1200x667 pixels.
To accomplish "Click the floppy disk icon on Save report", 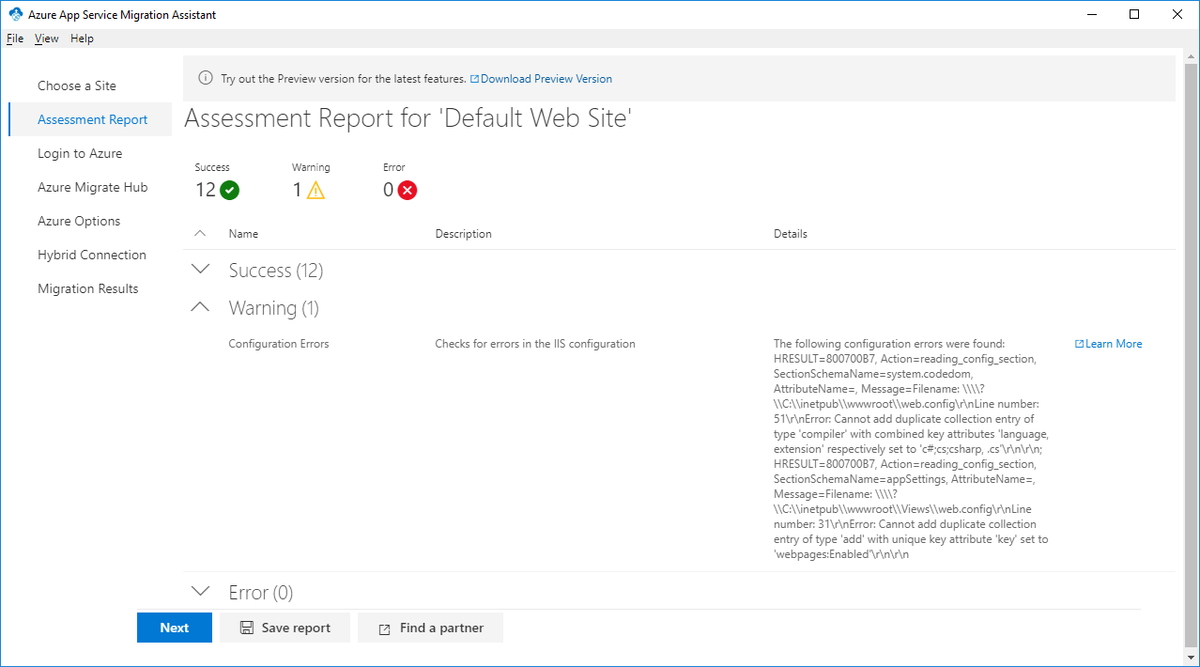I will pyautogui.click(x=246, y=628).
